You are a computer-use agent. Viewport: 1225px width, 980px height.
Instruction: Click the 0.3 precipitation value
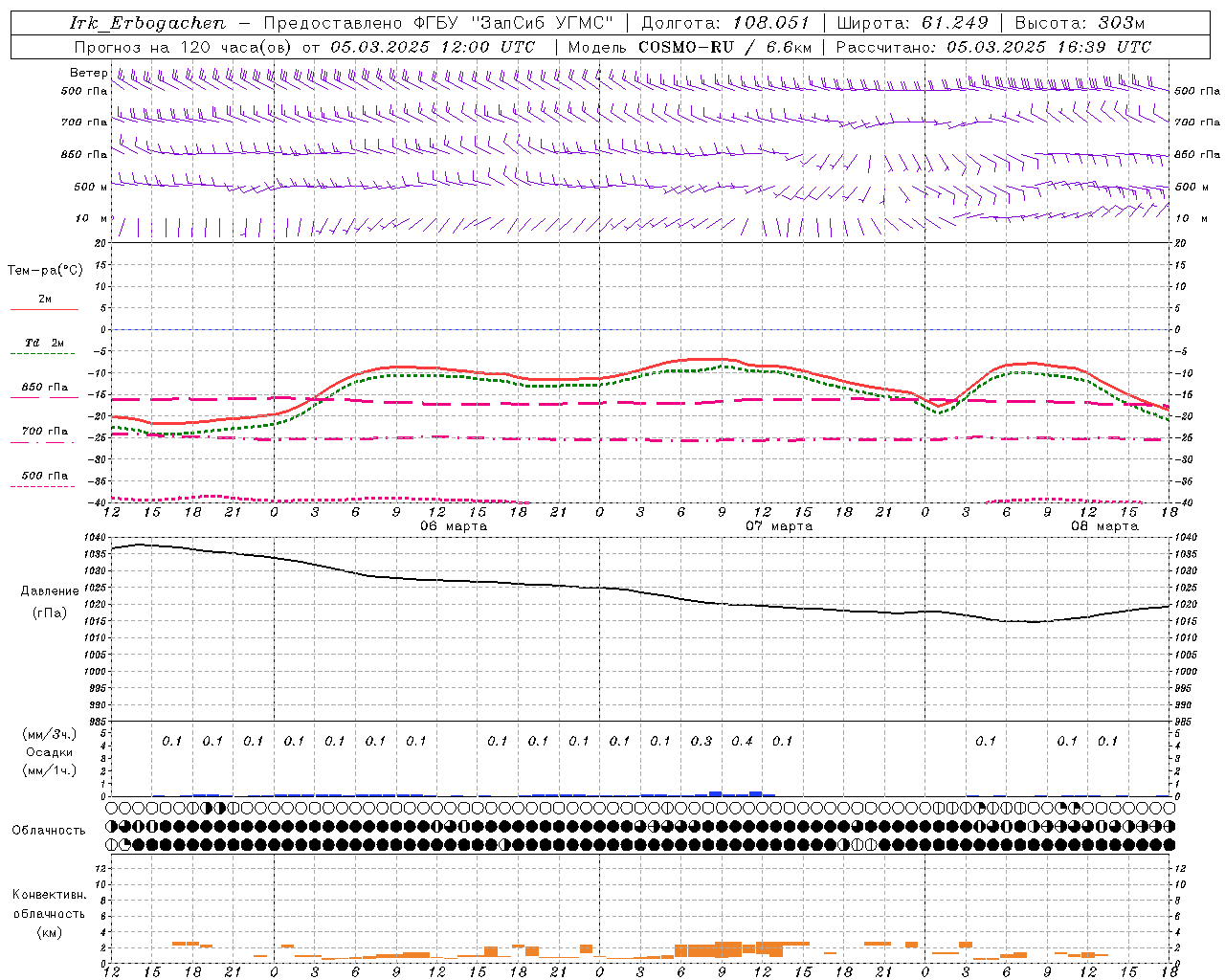tap(702, 741)
